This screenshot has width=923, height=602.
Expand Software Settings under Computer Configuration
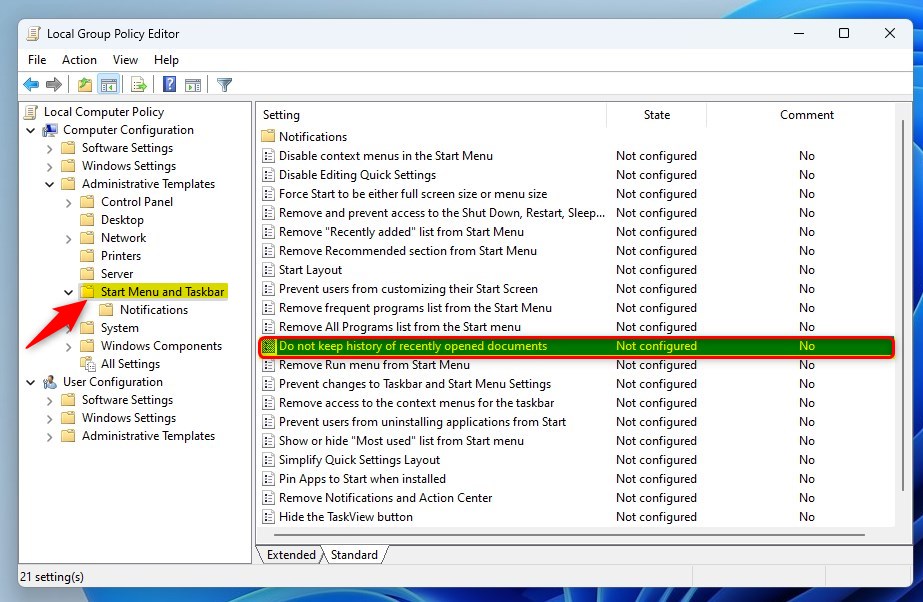(x=49, y=149)
